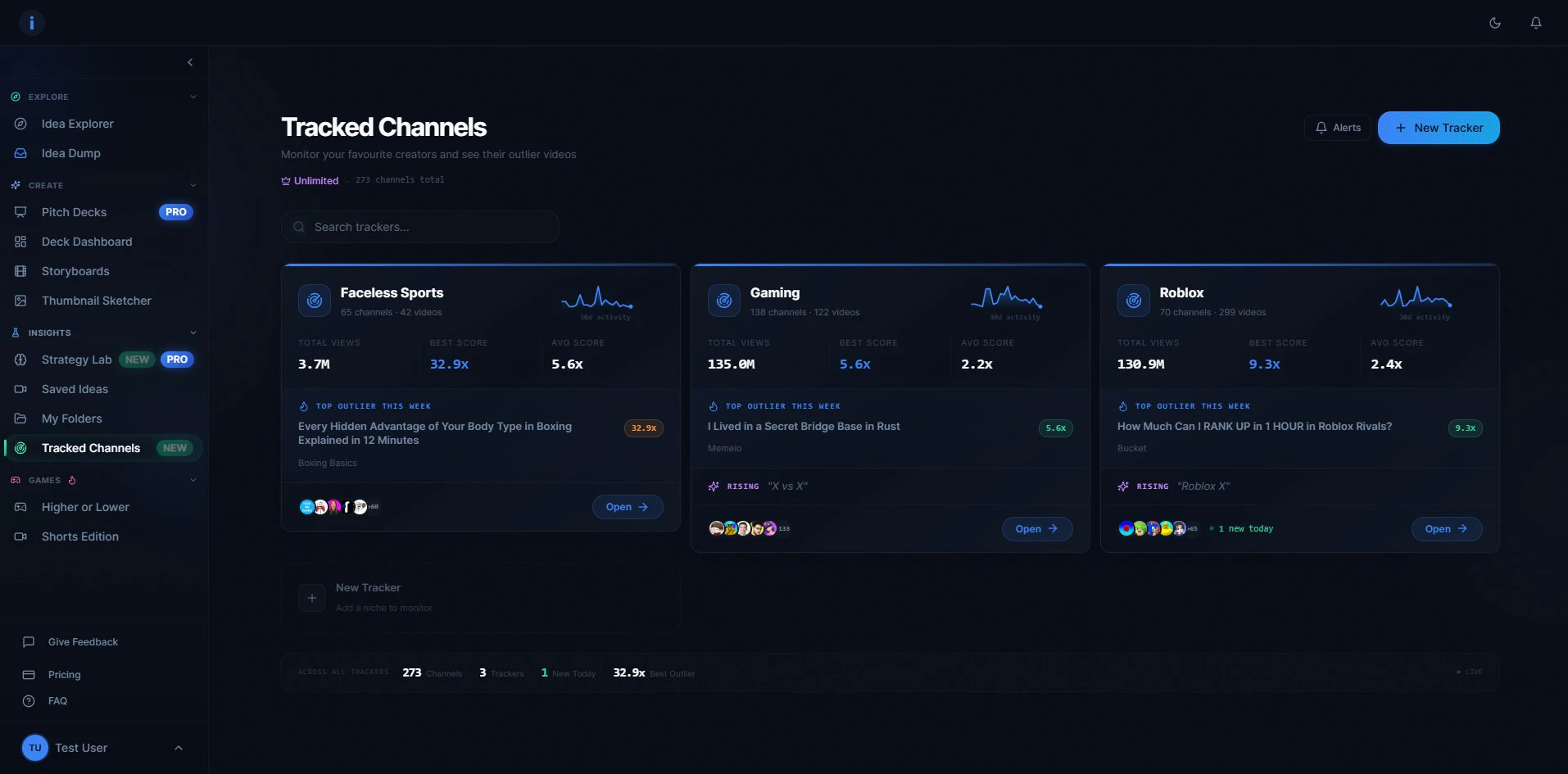
Task: Open the Idea Dump inbox
Action: pyautogui.click(x=72, y=153)
